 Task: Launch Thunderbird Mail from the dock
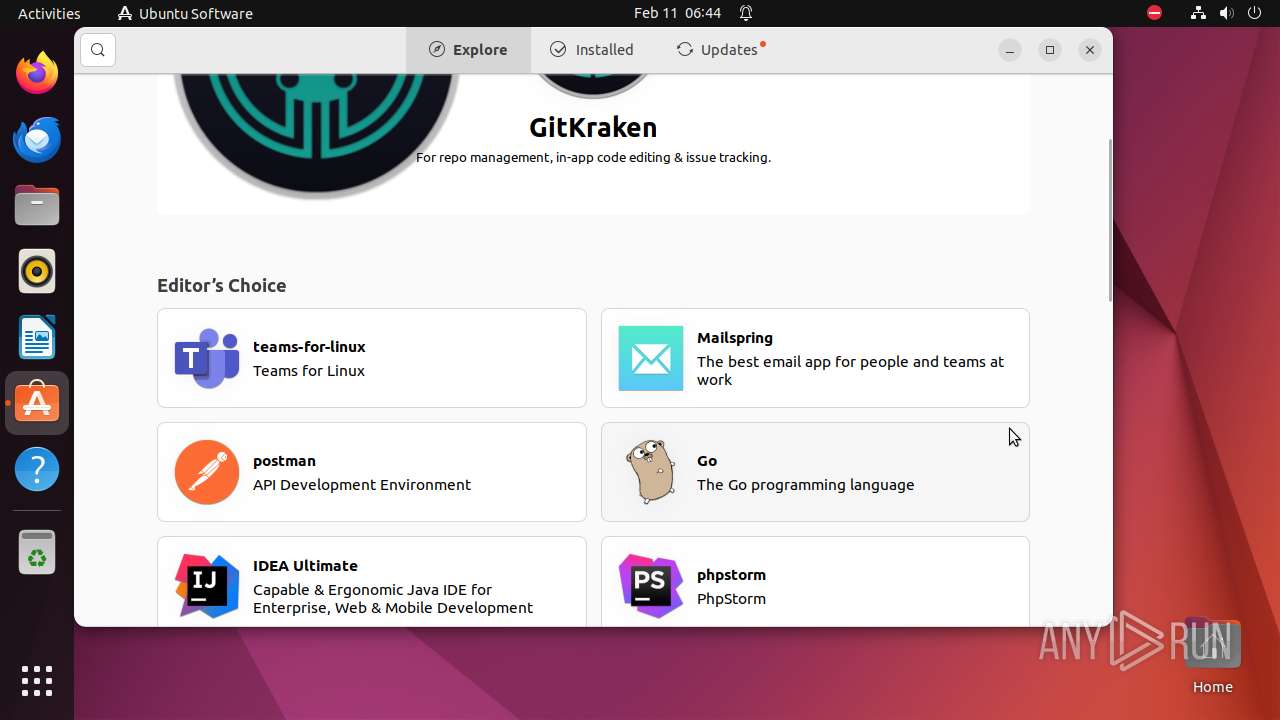(x=37, y=139)
